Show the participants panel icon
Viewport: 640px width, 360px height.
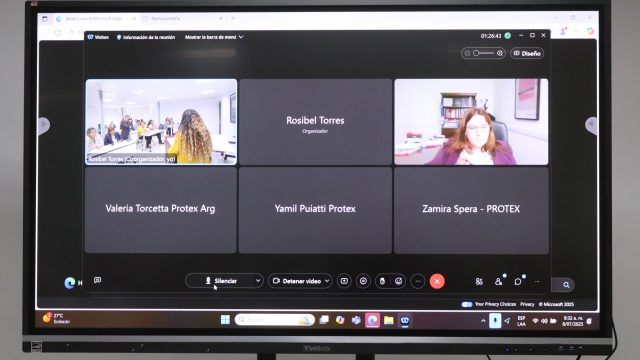(498, 282)
